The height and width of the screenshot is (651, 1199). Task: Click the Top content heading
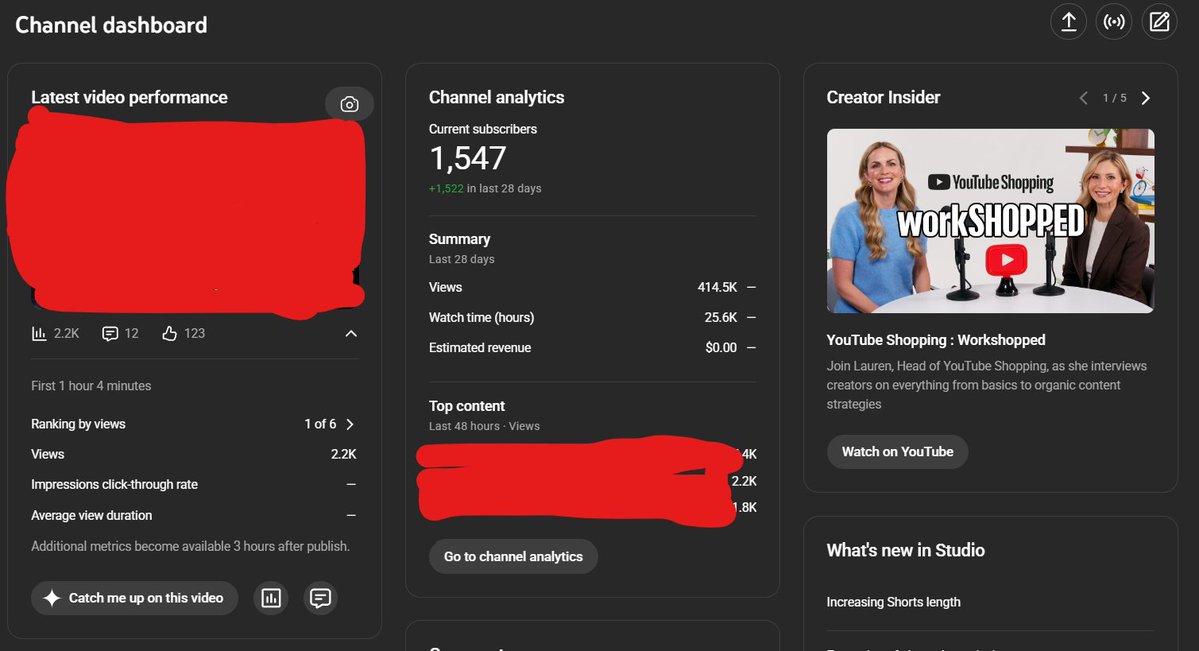point(466,406)
